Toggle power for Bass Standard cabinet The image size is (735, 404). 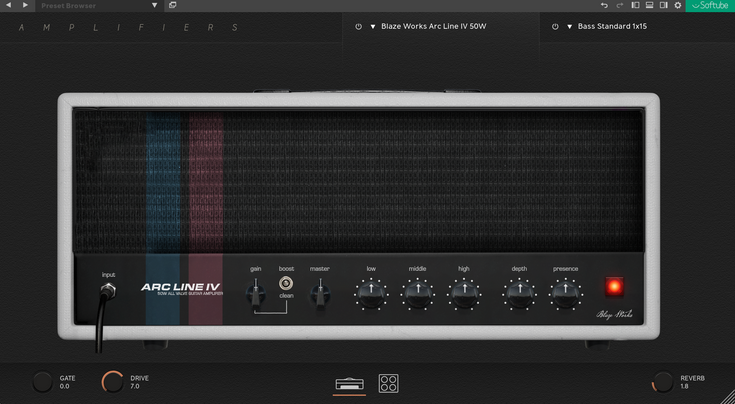tap(555, 27)
